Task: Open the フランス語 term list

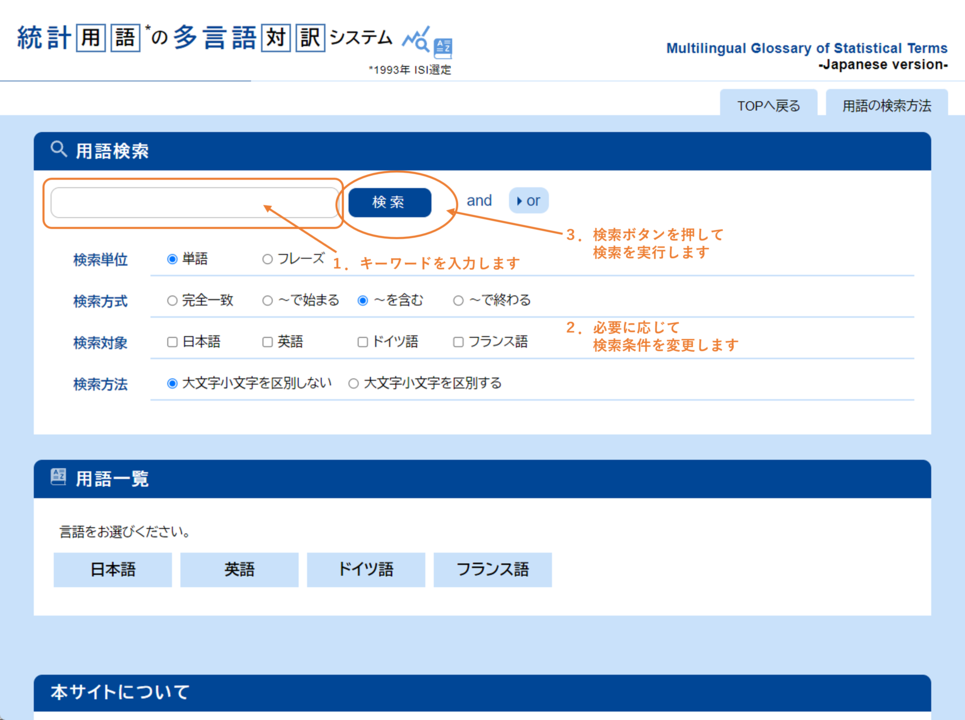Action: coord(492,570)
